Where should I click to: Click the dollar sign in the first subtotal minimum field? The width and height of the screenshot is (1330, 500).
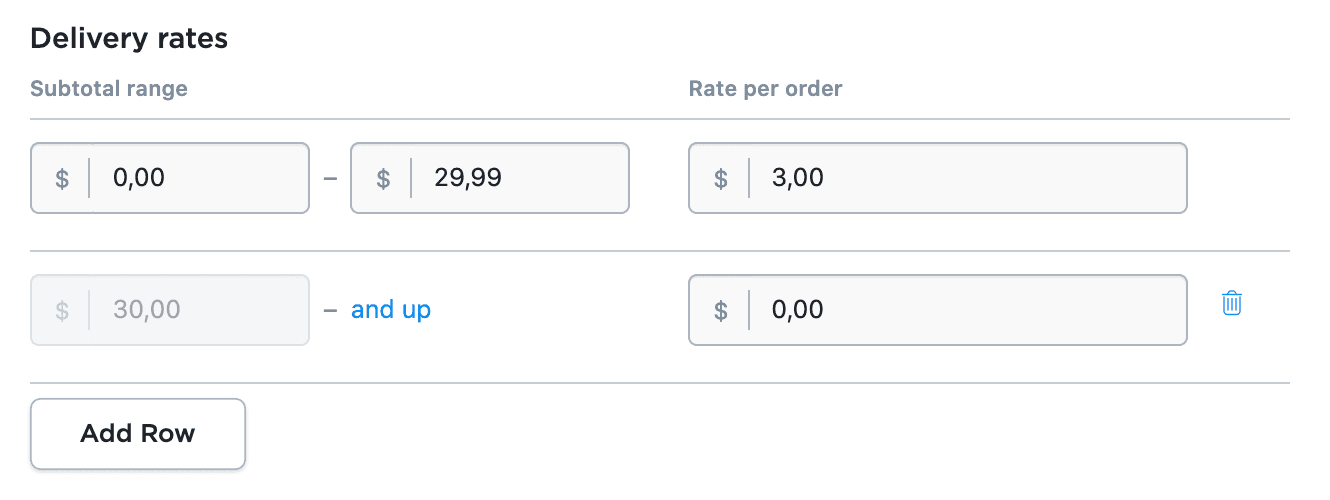pos(62,179)
